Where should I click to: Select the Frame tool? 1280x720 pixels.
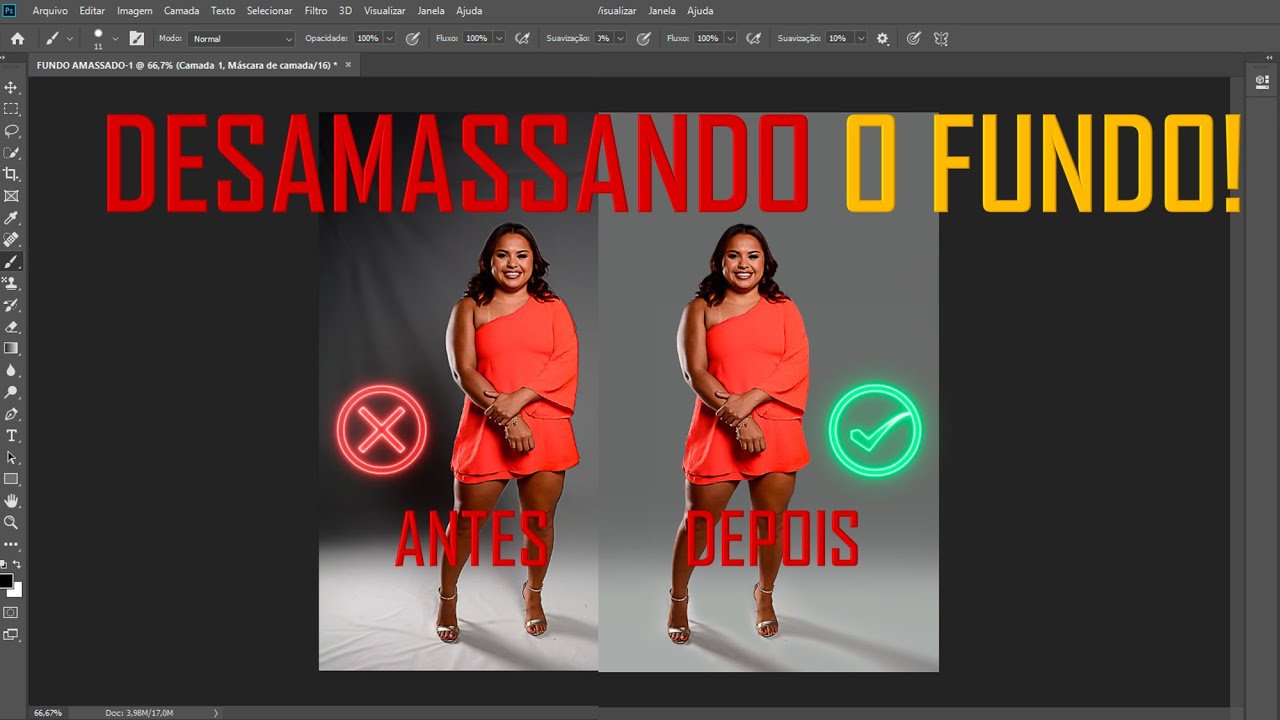click(11, 196)
